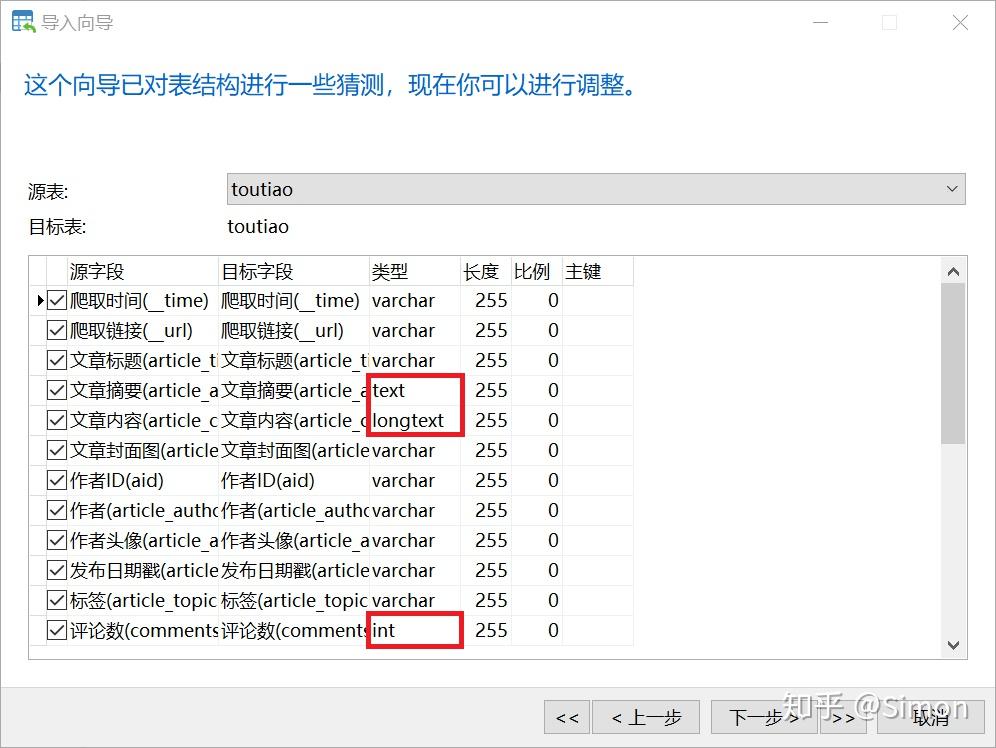This screenshot has width=996, height=748.
Task: Select source field 发布日期戳 text
Action: (144, 570)
